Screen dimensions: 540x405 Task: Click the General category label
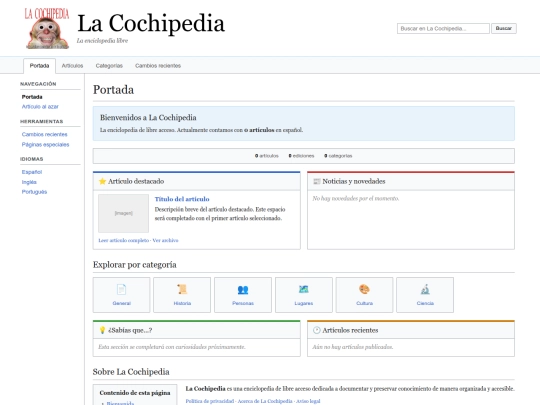[122, 303]
